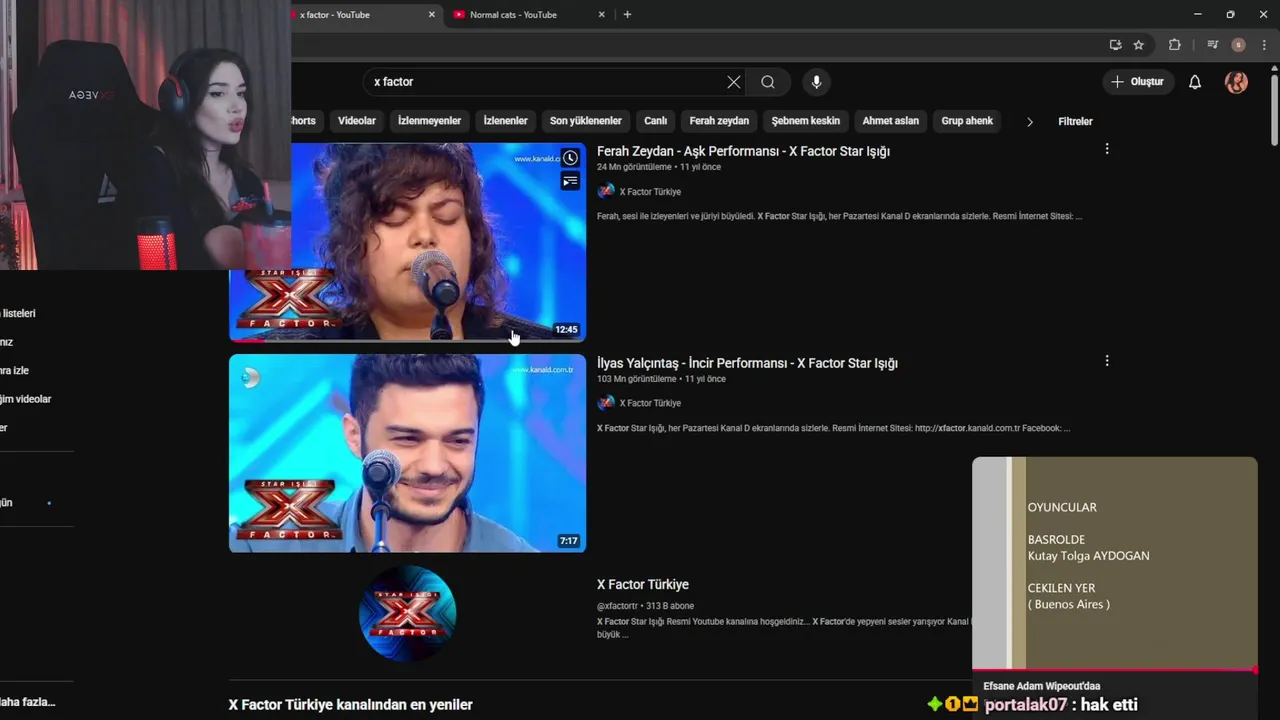Click 'Efsane Adam Wipeout'daa' overlay caption
This screenshot has width=1280, height=720.
coord(1041,686)
